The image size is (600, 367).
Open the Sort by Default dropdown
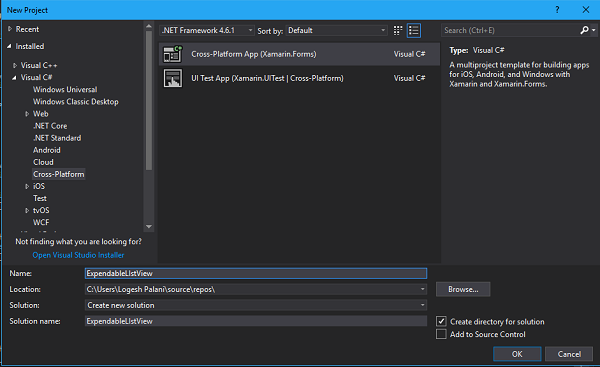336,30
